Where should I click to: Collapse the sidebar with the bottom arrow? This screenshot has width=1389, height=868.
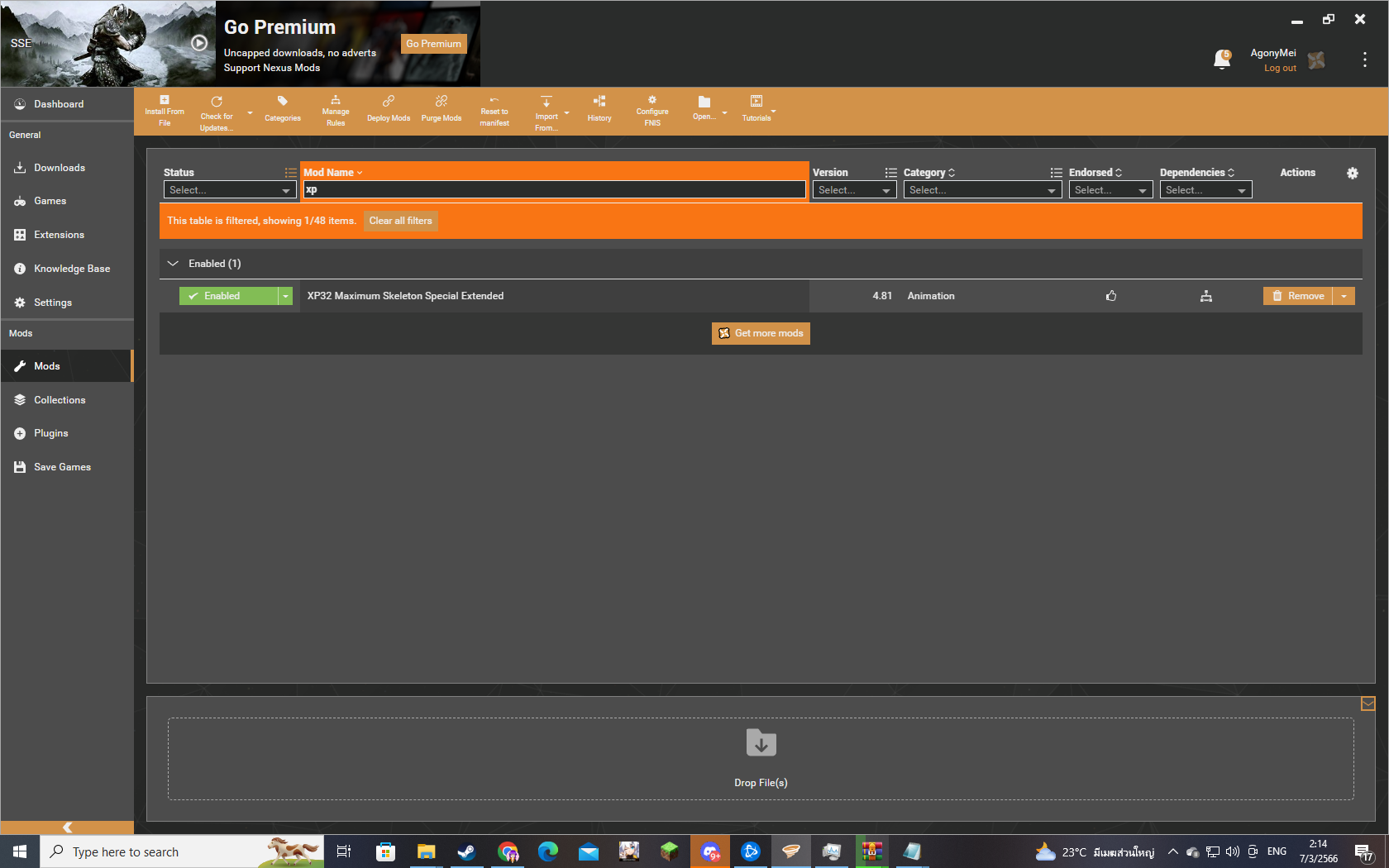(x=67, y=827)
